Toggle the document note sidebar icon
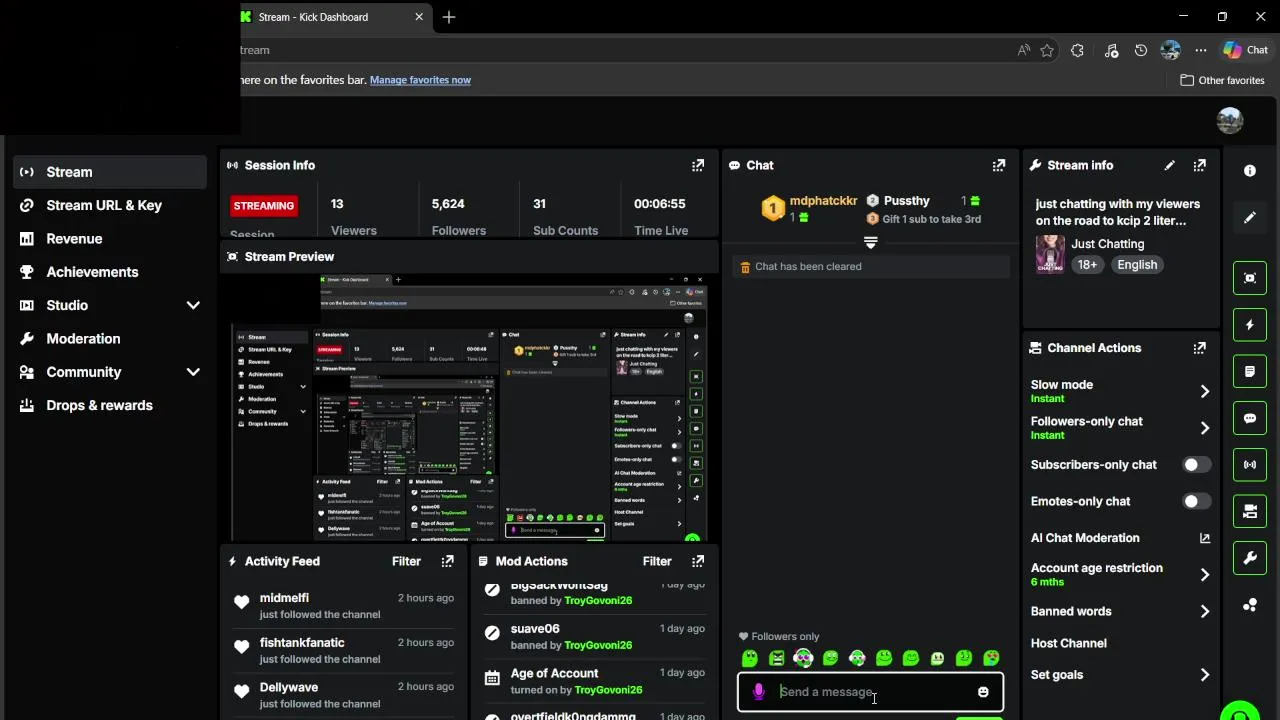The height and width of the screenshot is (720, 1280). pos(1250,371)
